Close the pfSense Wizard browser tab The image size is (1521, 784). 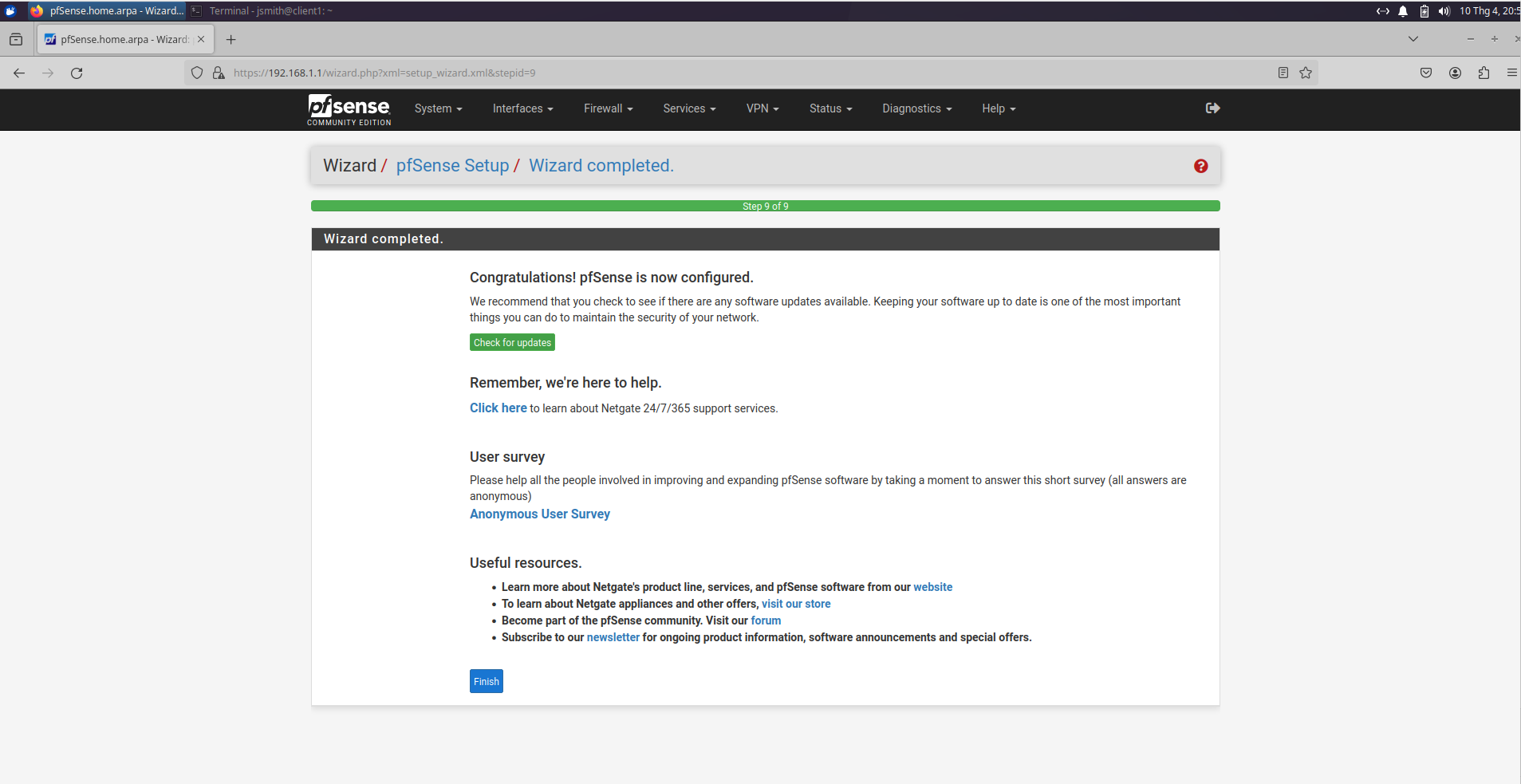click(201, 39)
